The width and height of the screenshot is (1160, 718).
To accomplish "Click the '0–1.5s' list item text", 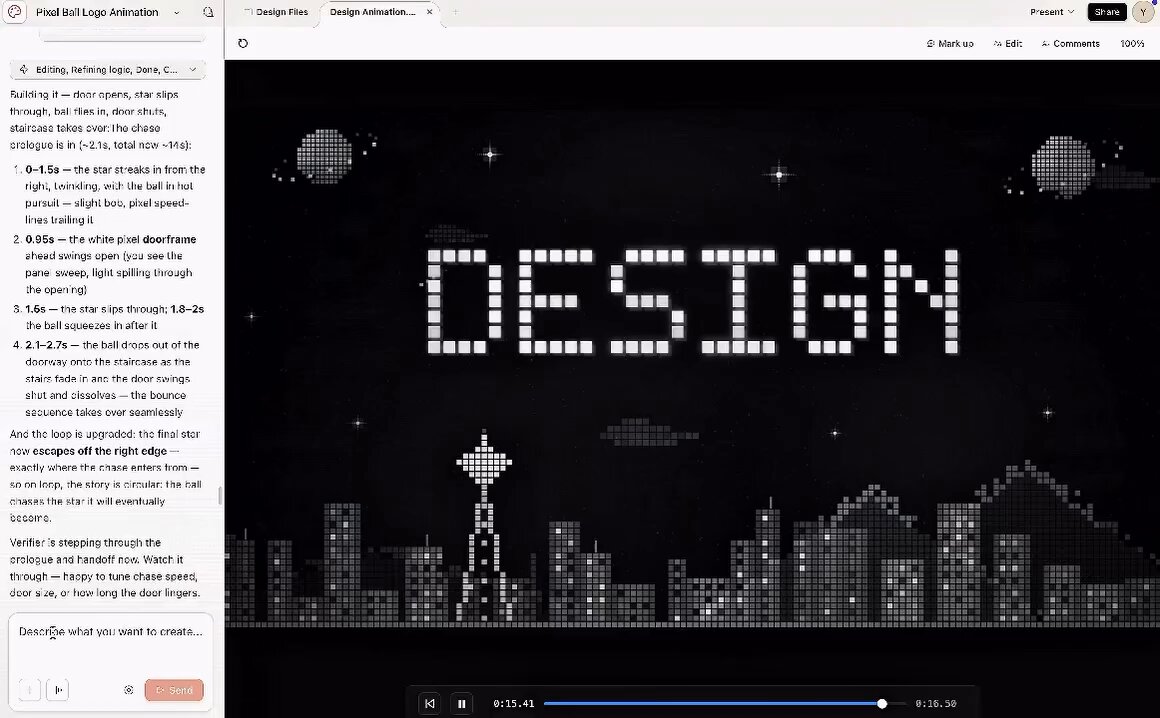I will (115, 194).
